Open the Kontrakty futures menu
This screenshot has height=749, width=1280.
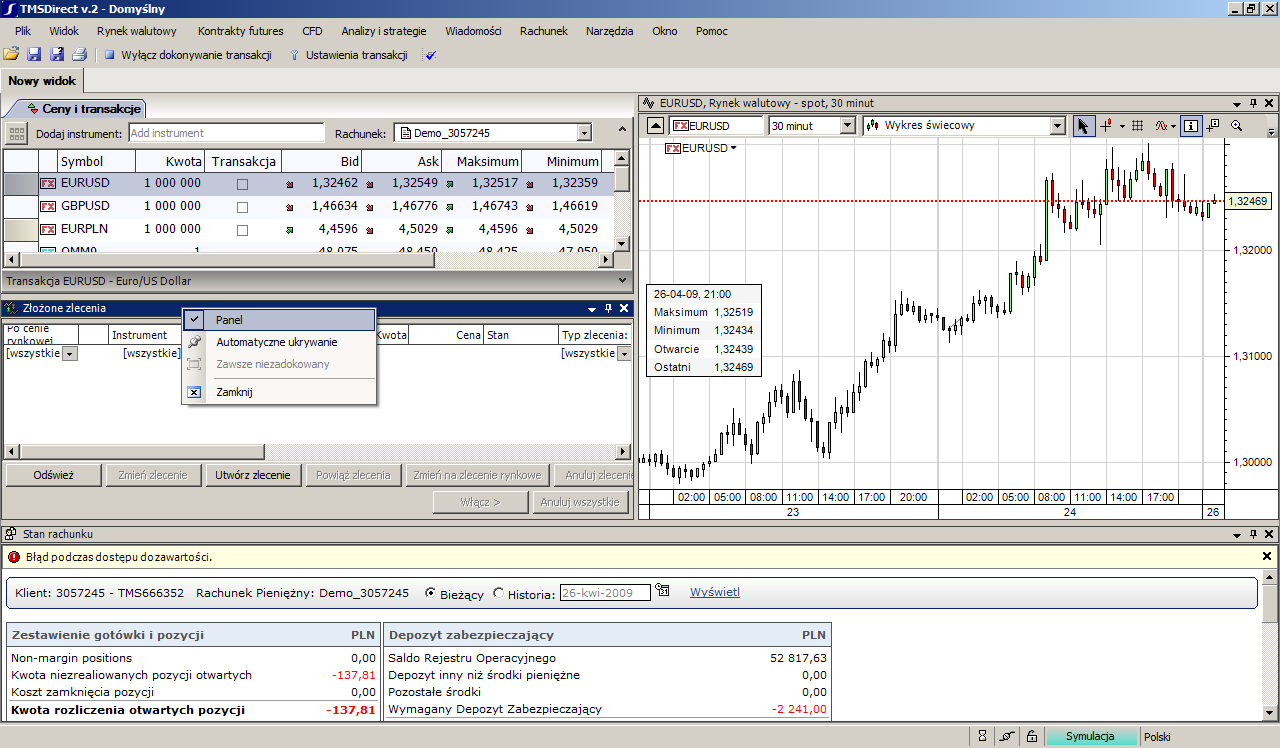coord(241,31)
